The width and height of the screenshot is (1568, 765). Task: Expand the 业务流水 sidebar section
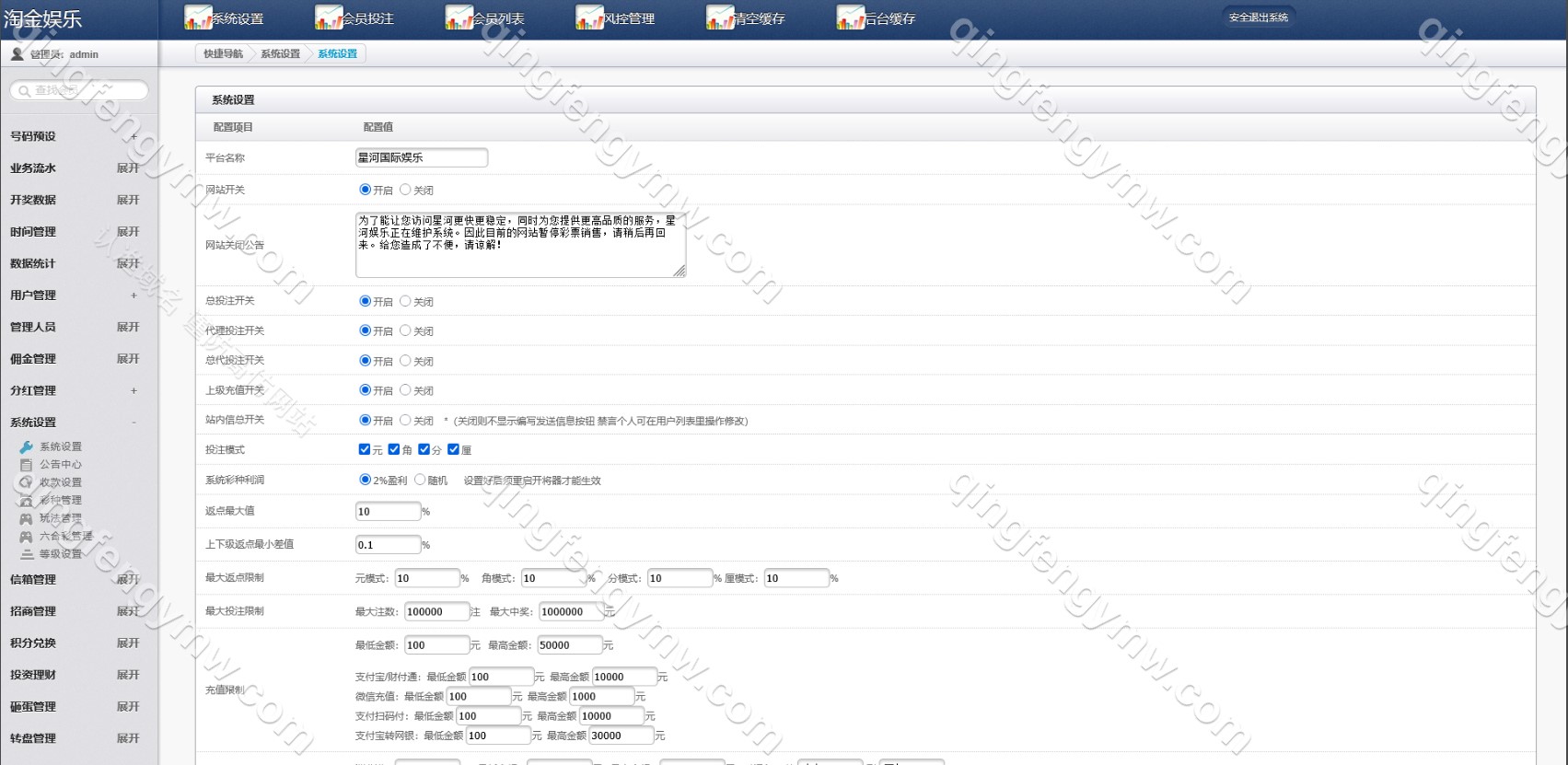(128, 168)
